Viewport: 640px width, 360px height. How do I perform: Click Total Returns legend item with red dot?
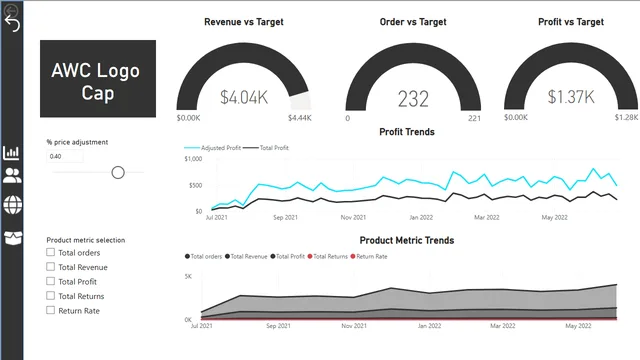click(328, 256)
